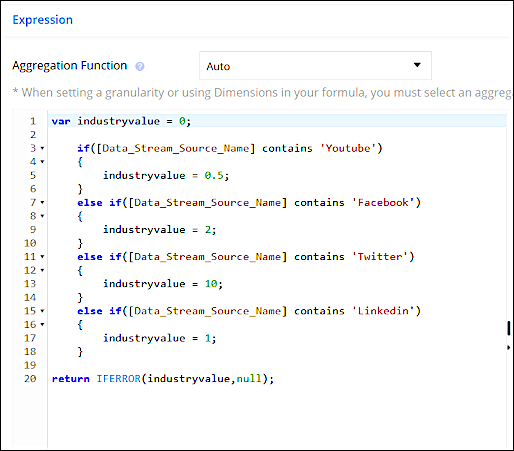Select the Expression section header

pyautogui.click(x=43, y=20)
